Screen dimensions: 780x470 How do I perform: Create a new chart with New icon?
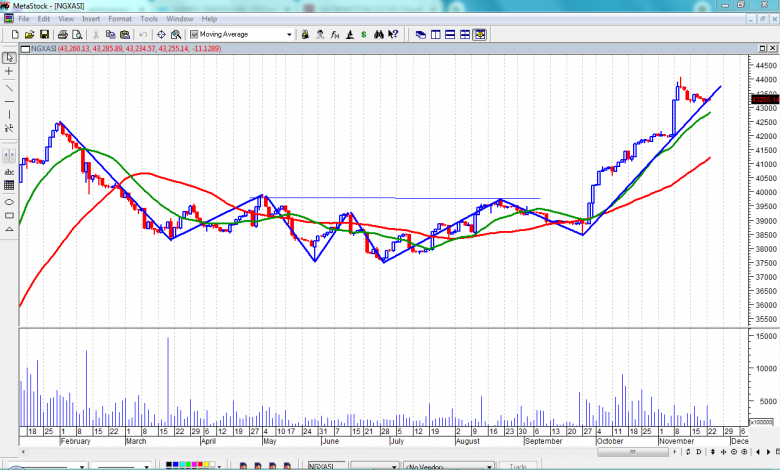(15, 34)
